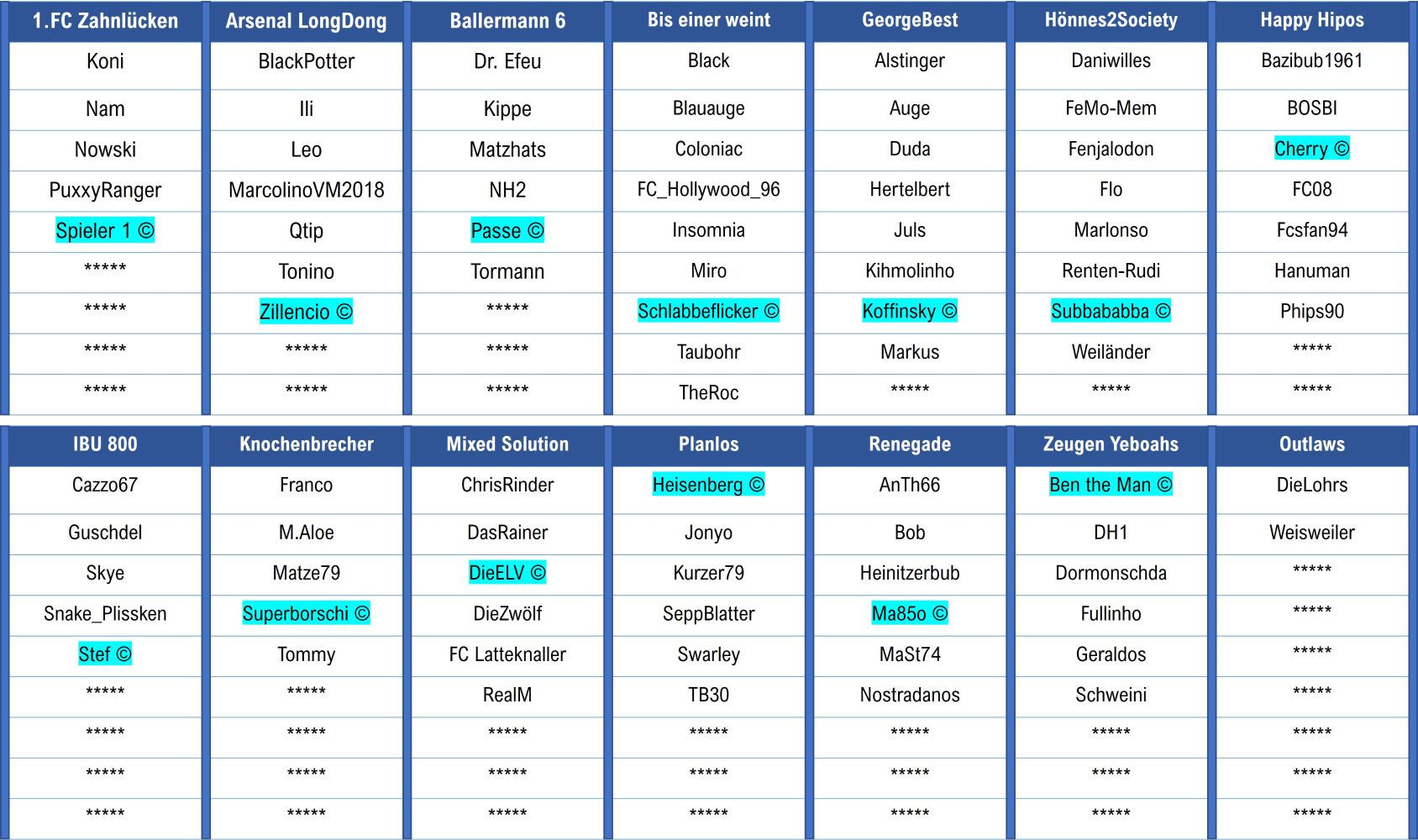Select Schlabbeflicker © in Bis einer weint
Viewport: 1418px width, 840px height.
tap(708, 311)
